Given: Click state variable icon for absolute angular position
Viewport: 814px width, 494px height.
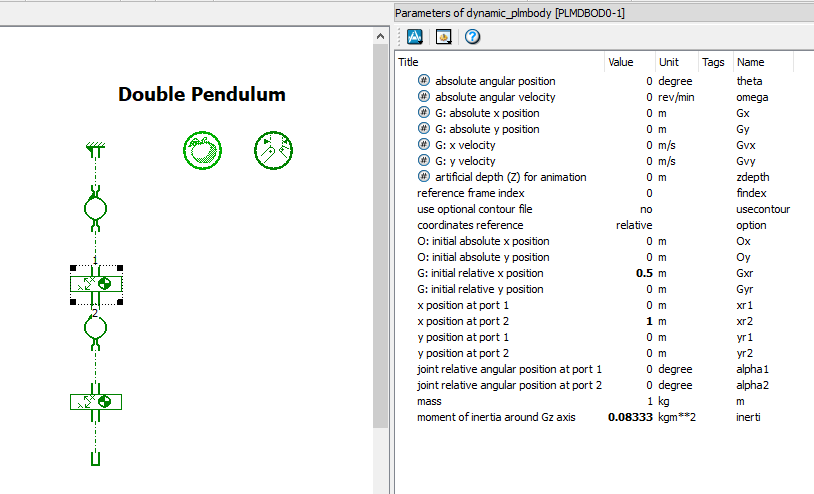Looking at the screenshot, I should click(424, 81).
